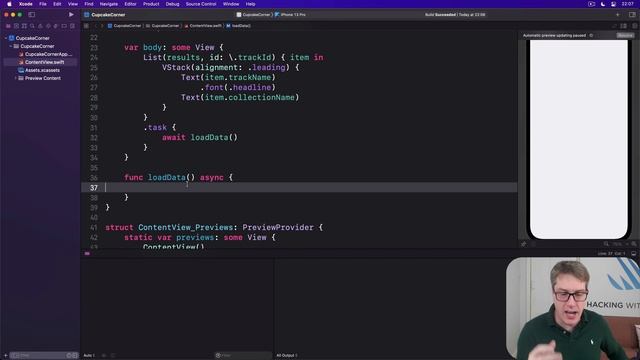Open the Window menu

point(231,4)
